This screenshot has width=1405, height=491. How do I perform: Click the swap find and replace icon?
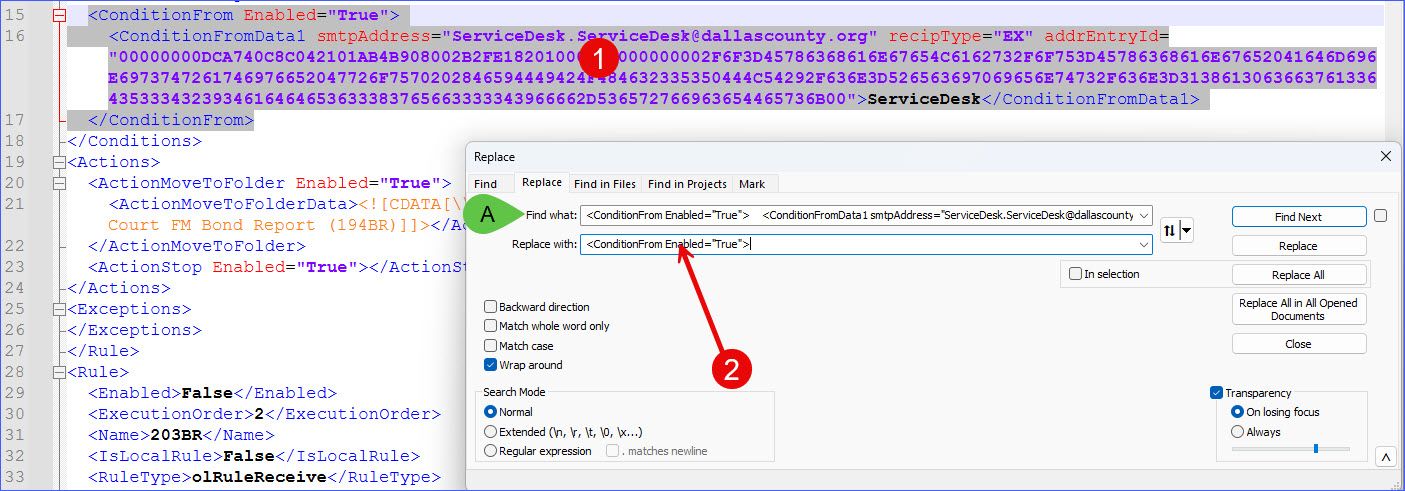(x=1170, y=231)
